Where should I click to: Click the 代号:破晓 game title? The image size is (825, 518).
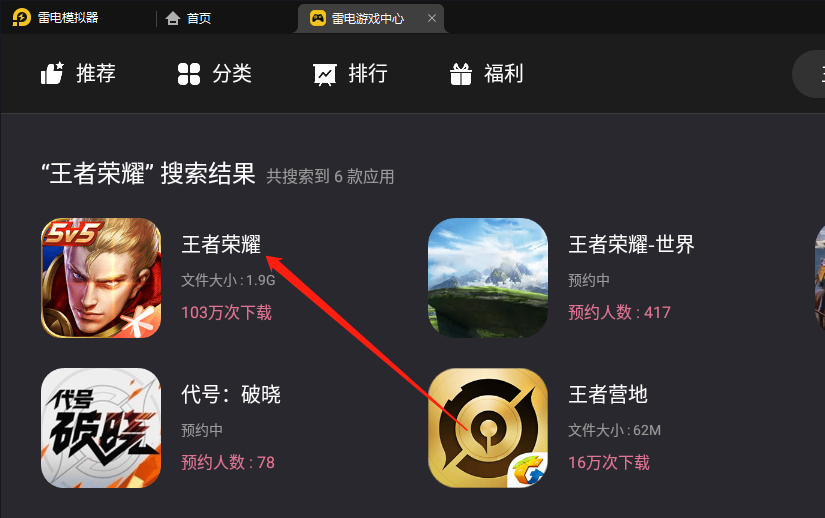231,394
